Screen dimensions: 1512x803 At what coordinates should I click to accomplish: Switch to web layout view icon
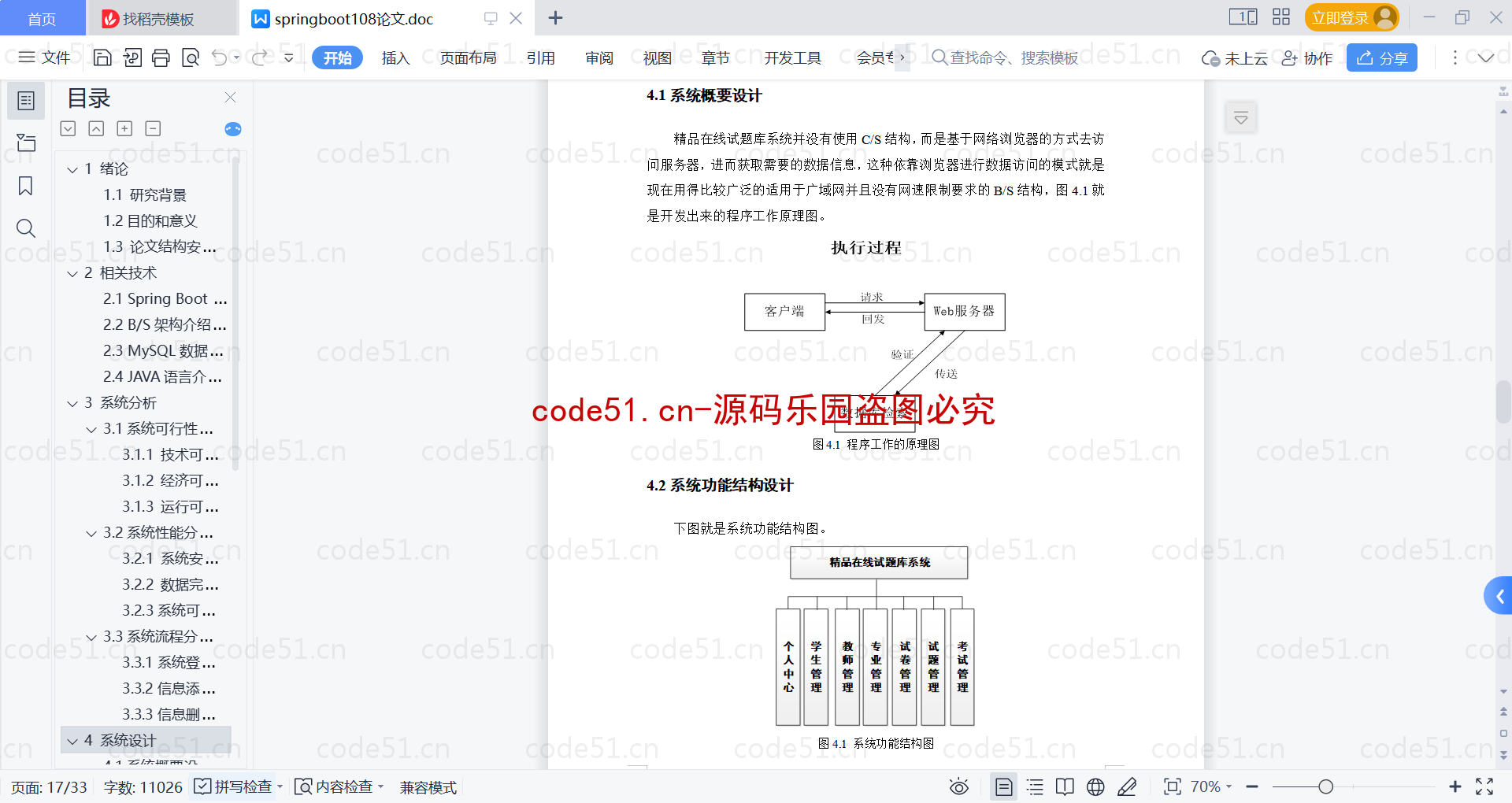(x=1095, y=786)
